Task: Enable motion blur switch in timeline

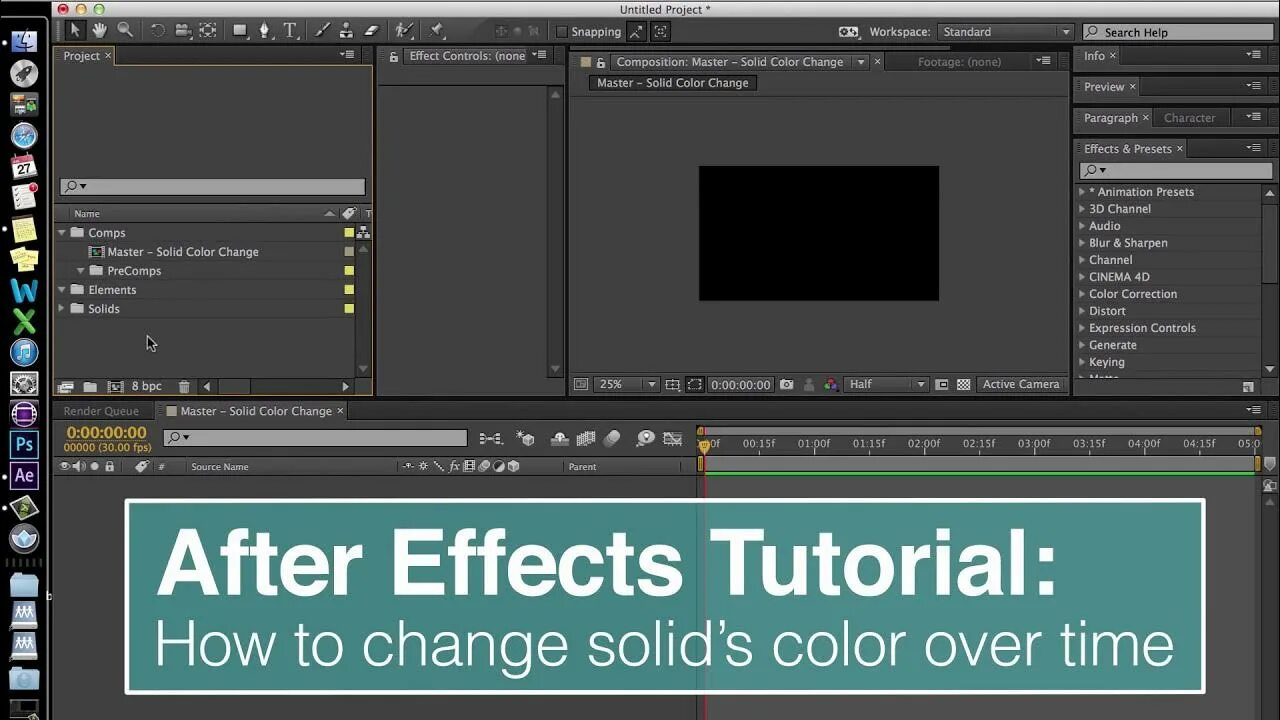Action: tap(612, 438)
